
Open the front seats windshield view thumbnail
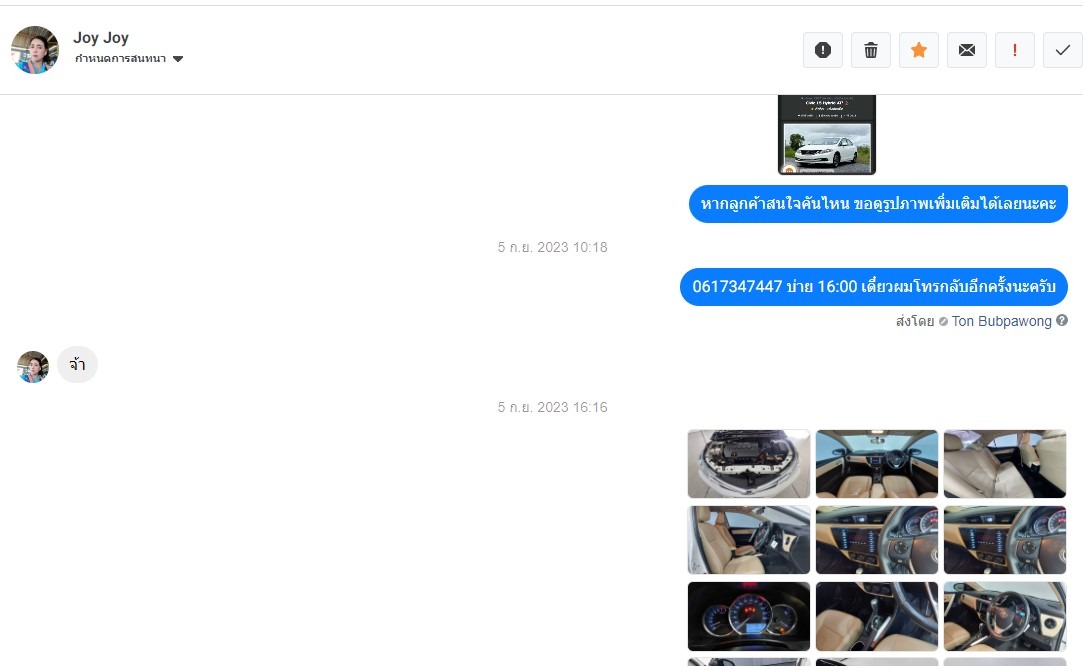click(x=876, y=464)
